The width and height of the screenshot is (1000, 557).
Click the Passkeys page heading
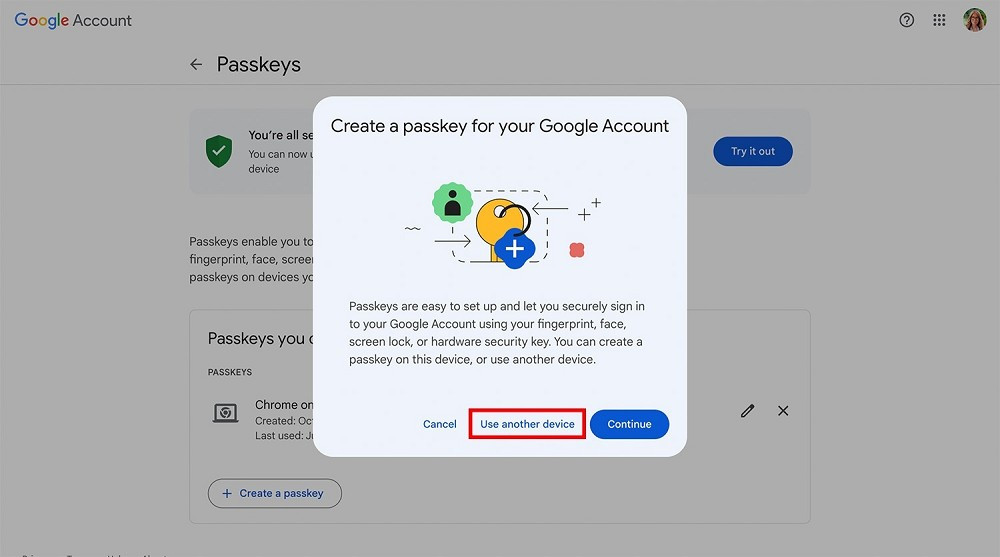(x=259, y=65)
